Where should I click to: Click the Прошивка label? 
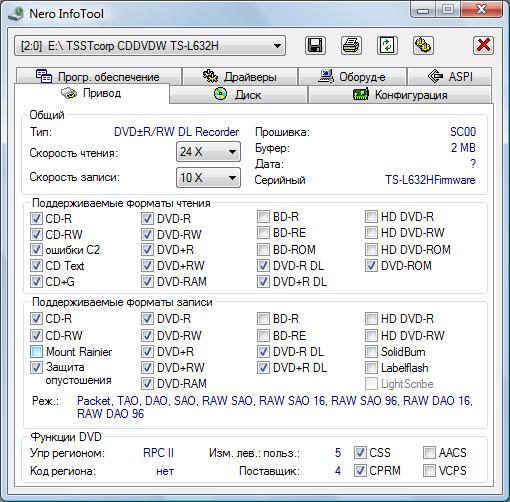coord(282,132)
